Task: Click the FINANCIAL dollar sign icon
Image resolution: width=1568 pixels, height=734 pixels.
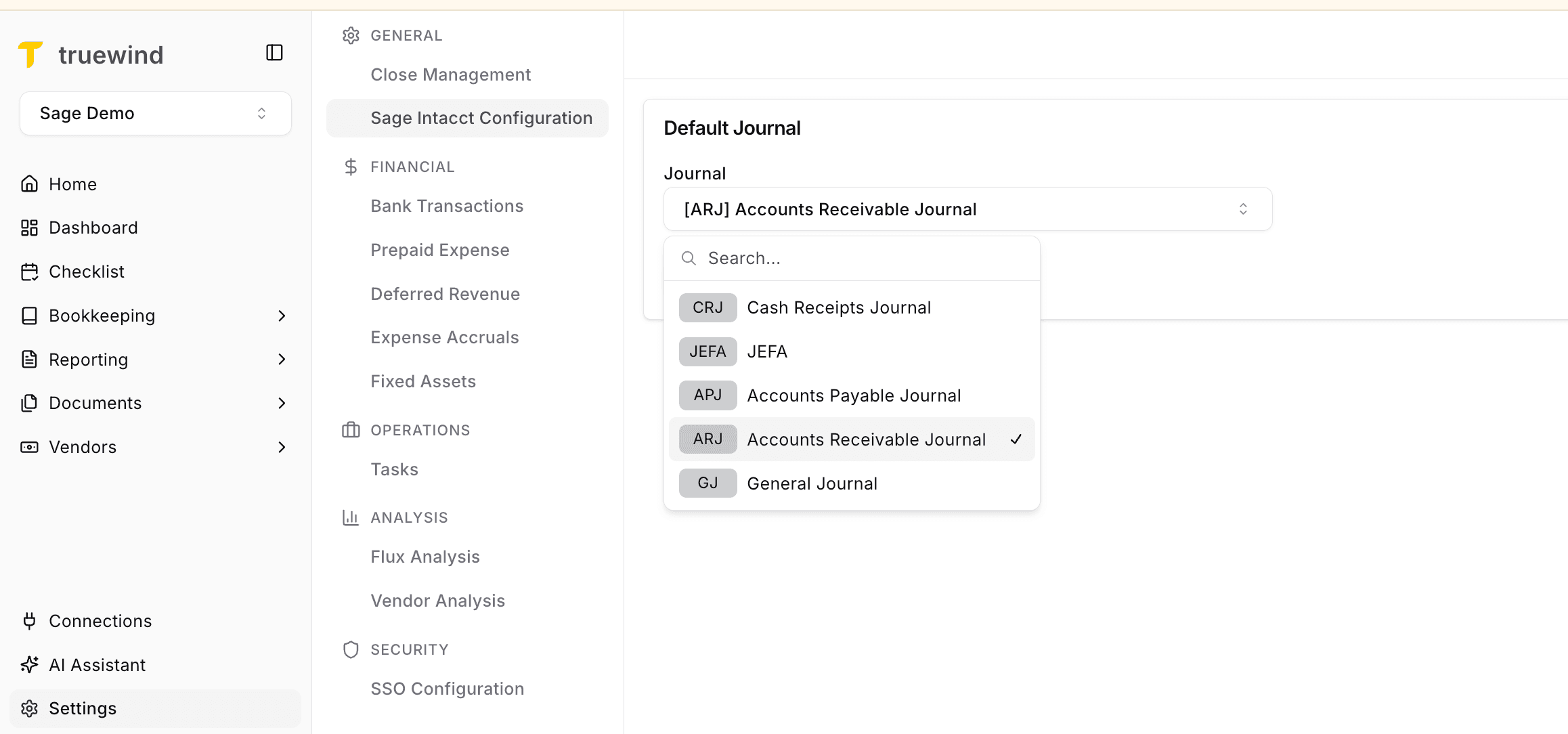Action: coord(351,166)
